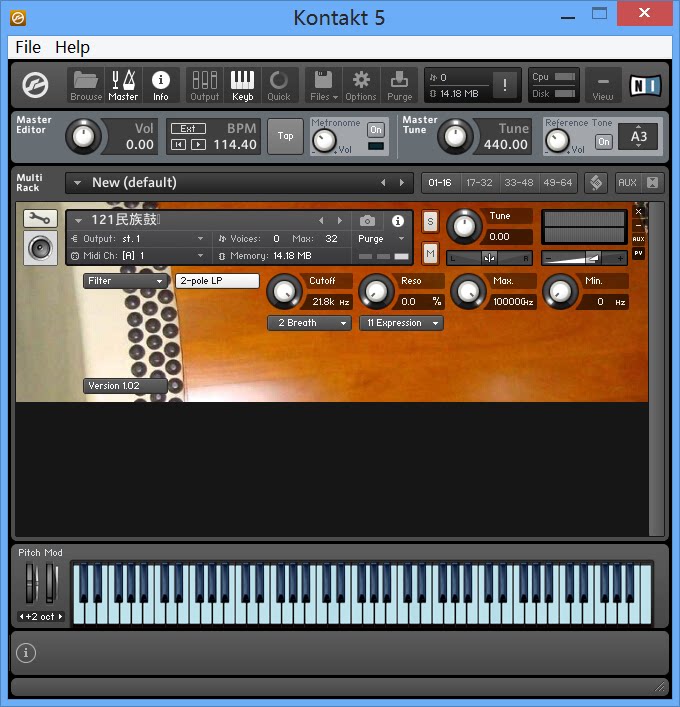This screenshot has height=707, width=680.
Task: Click the BPM value 114.40
Action: (235, 145)
